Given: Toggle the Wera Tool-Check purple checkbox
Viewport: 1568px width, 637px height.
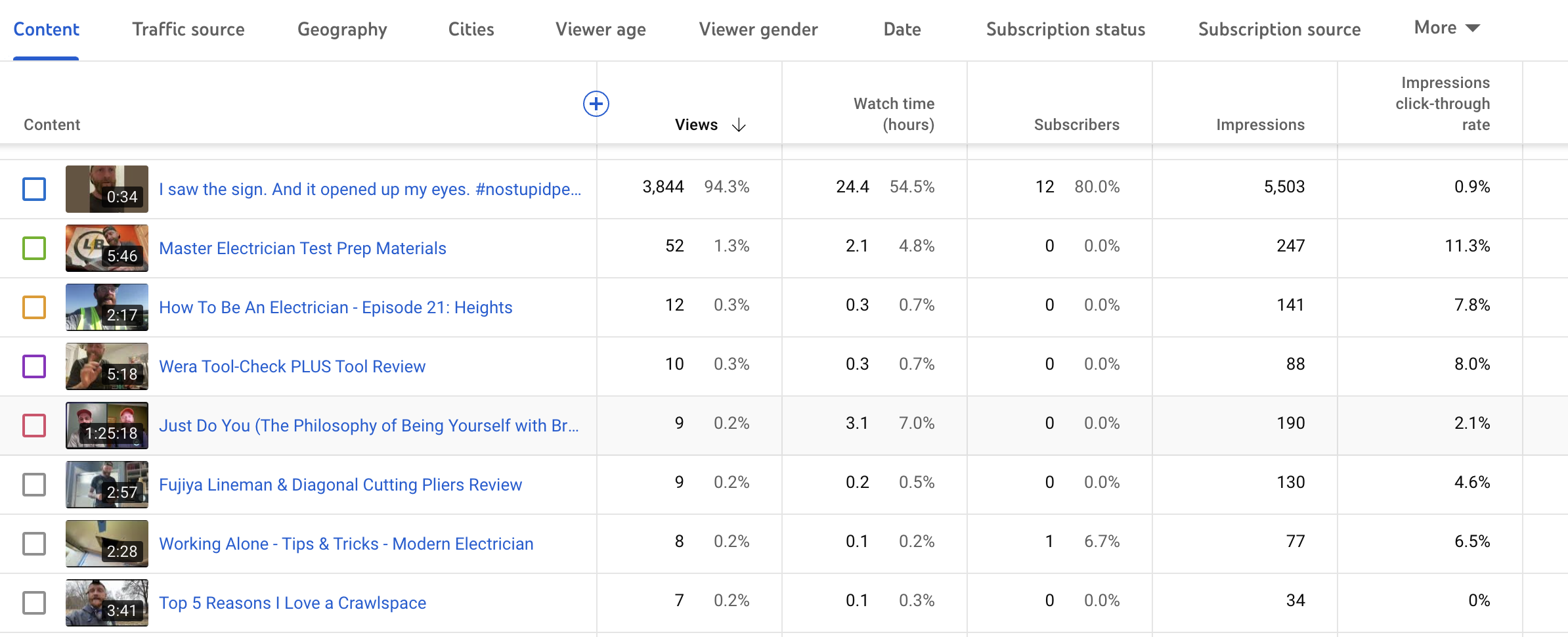Looking at the screenshot, I should point(33,366).
